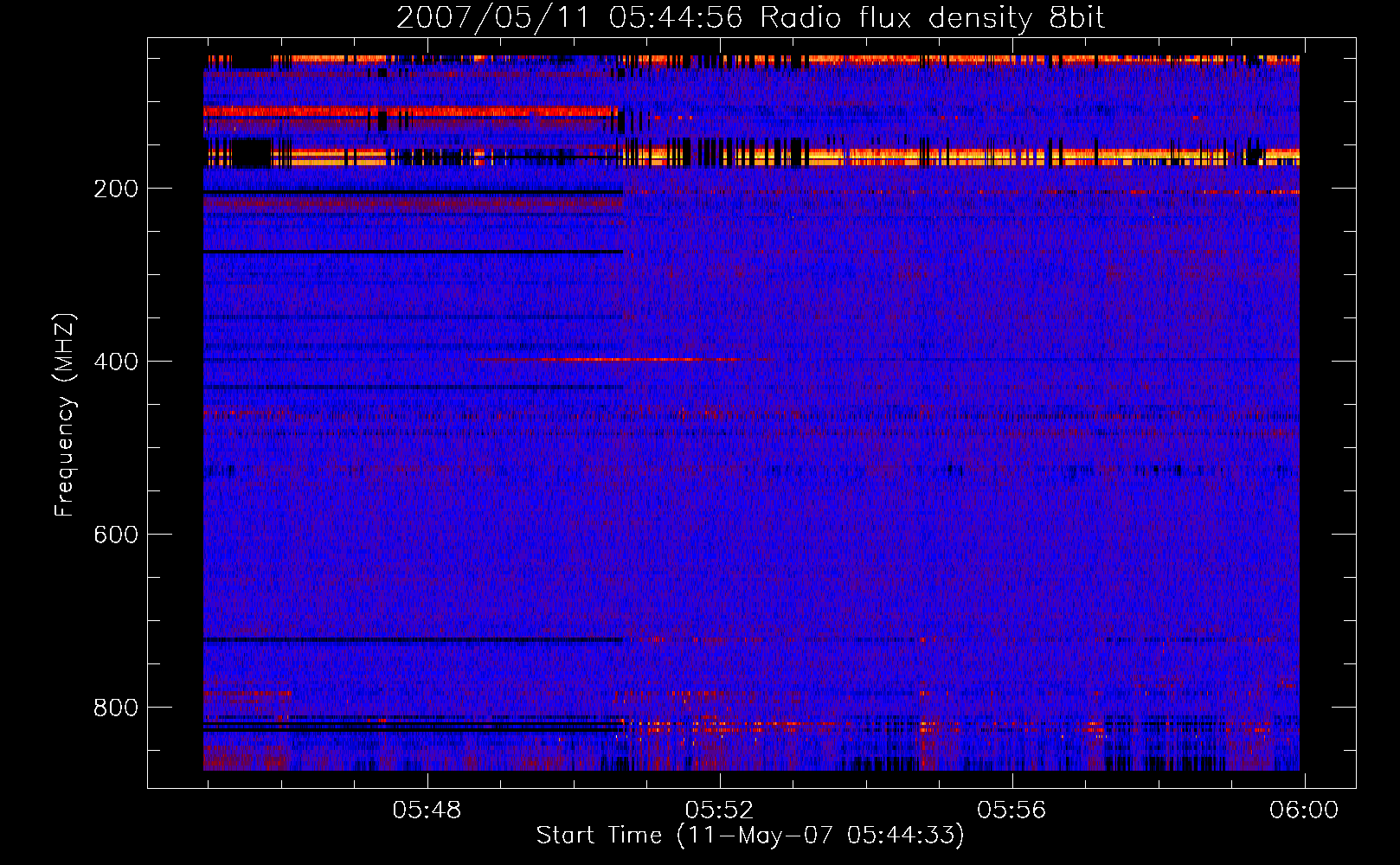Click the 05:52 time tick label
The image size is (1400, 865).
(x=719, y=811)
